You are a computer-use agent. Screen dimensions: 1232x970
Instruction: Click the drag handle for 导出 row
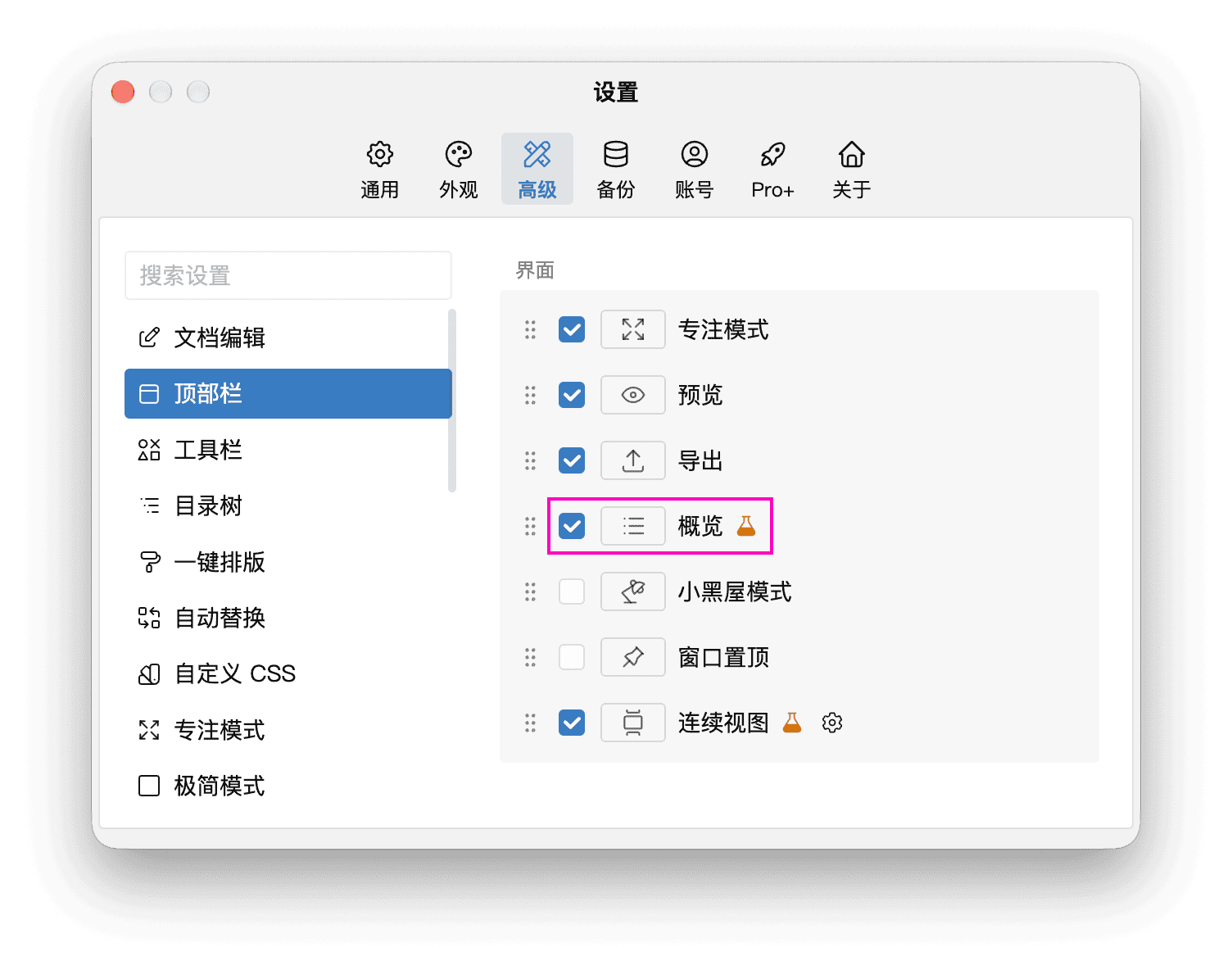tap(530, 460)
